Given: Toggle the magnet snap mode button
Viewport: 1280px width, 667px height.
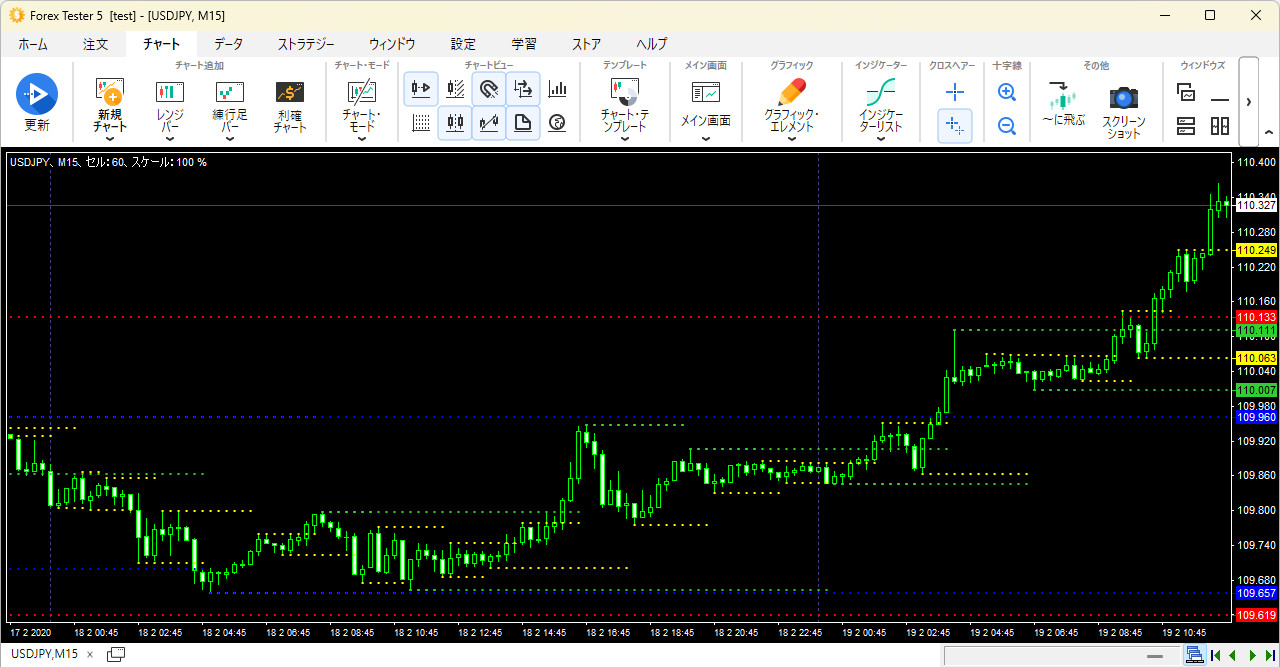Looking at the screenshot, I should click(x=489, y=89).
